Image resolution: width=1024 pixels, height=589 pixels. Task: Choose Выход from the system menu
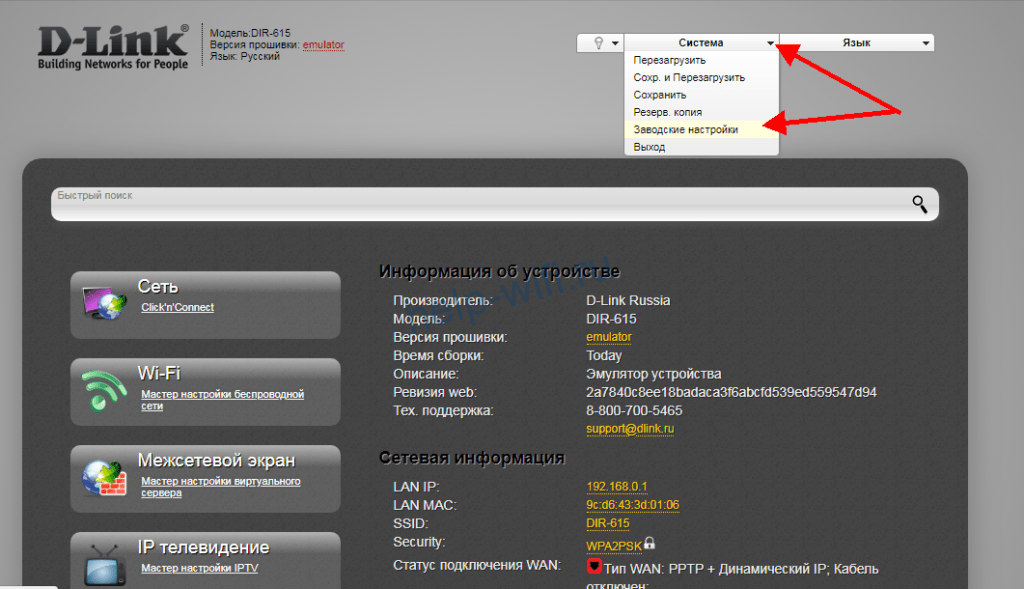point(649,147)
